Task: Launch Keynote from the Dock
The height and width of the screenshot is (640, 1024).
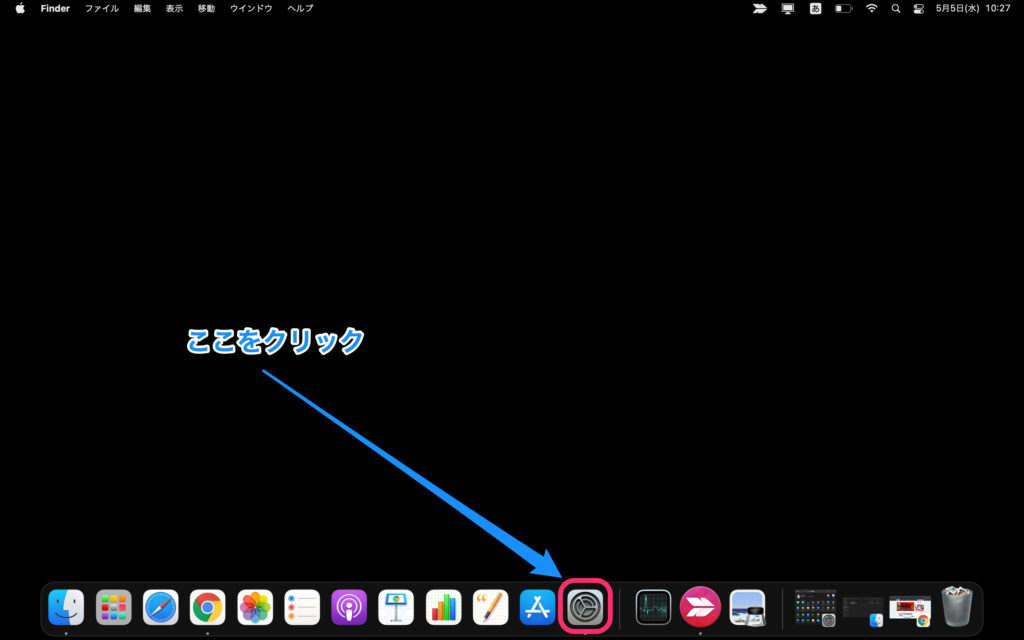Action: click(x=396, y=607)
